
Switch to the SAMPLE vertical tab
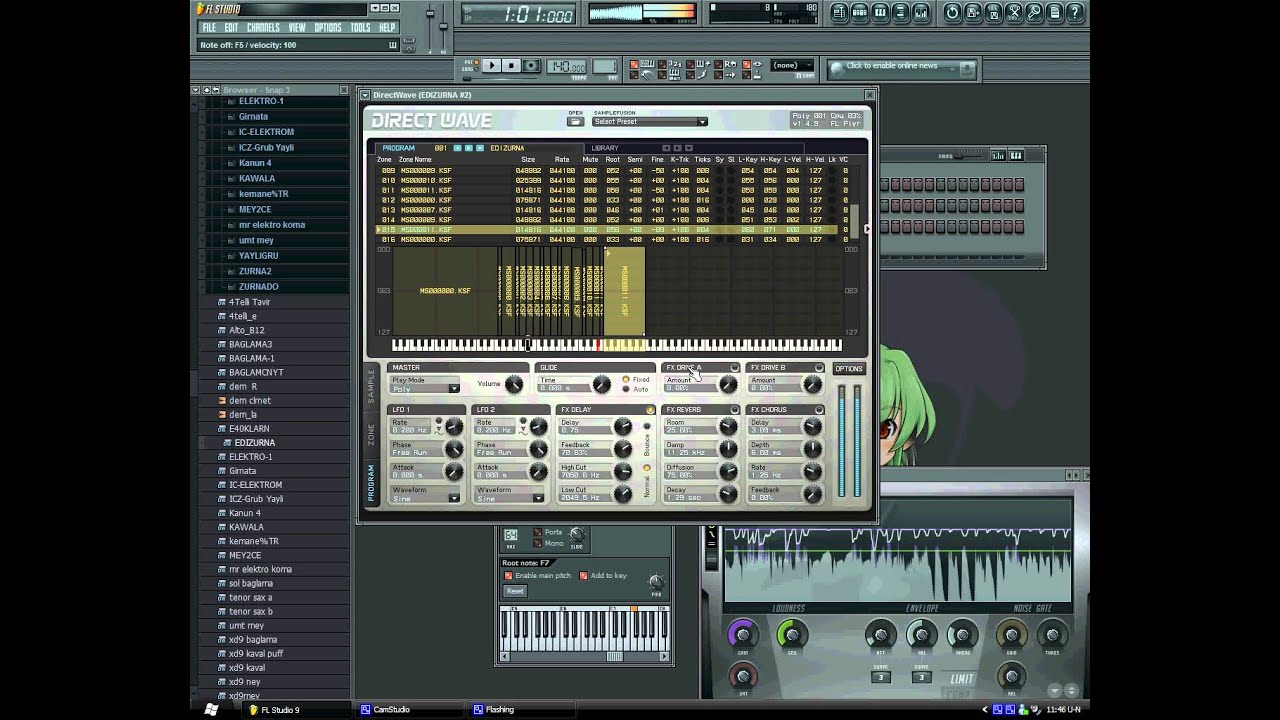pos(371,387)
